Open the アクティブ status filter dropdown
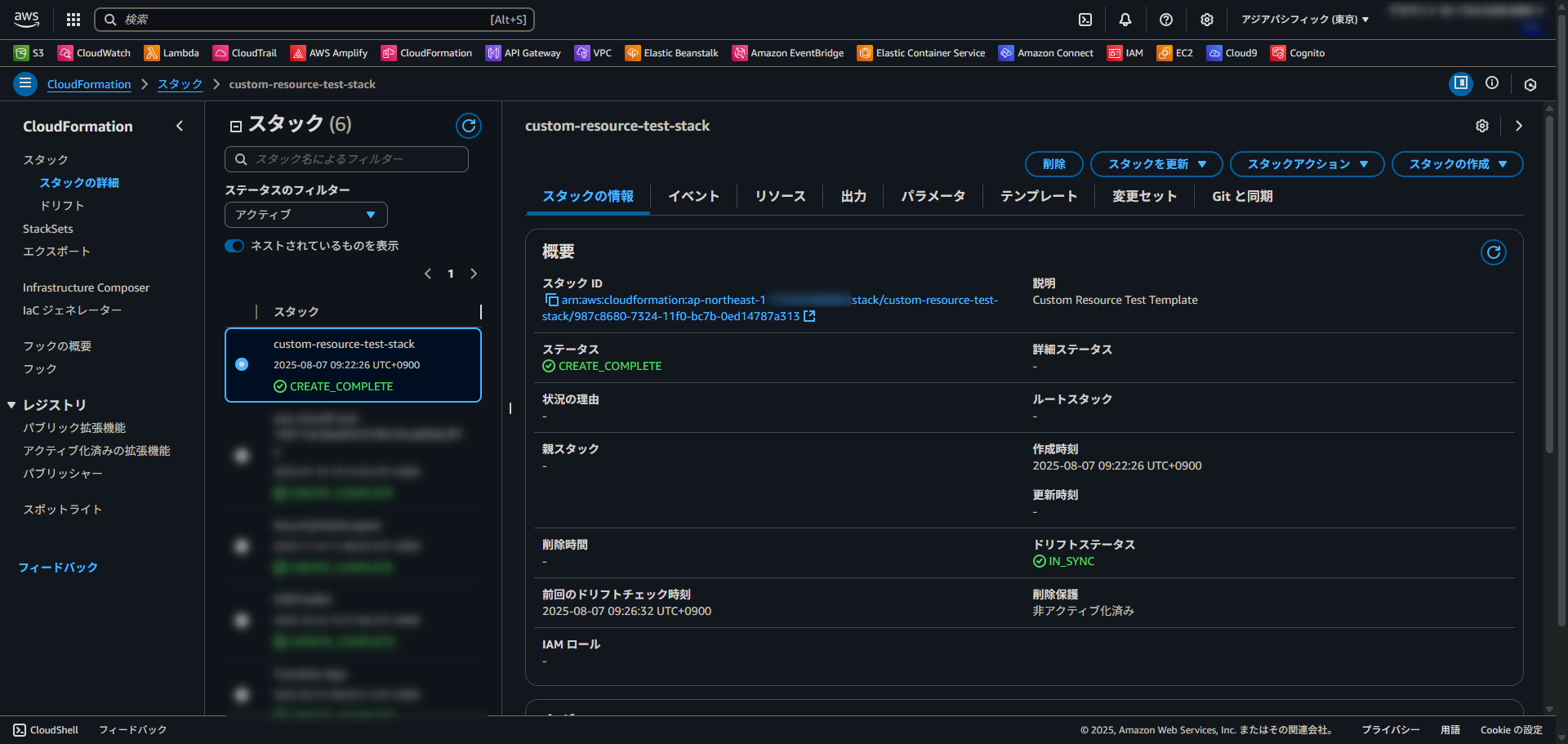Viewport: 1568px width, 744px height. click(x=306, y=215)
